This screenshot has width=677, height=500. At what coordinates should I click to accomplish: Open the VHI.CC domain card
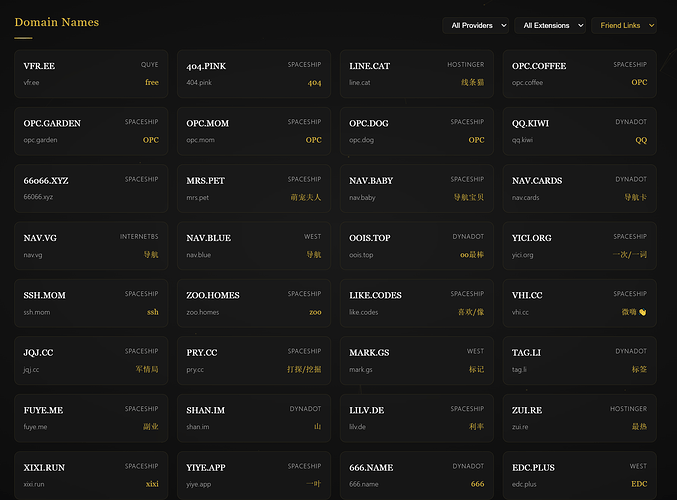579,303
